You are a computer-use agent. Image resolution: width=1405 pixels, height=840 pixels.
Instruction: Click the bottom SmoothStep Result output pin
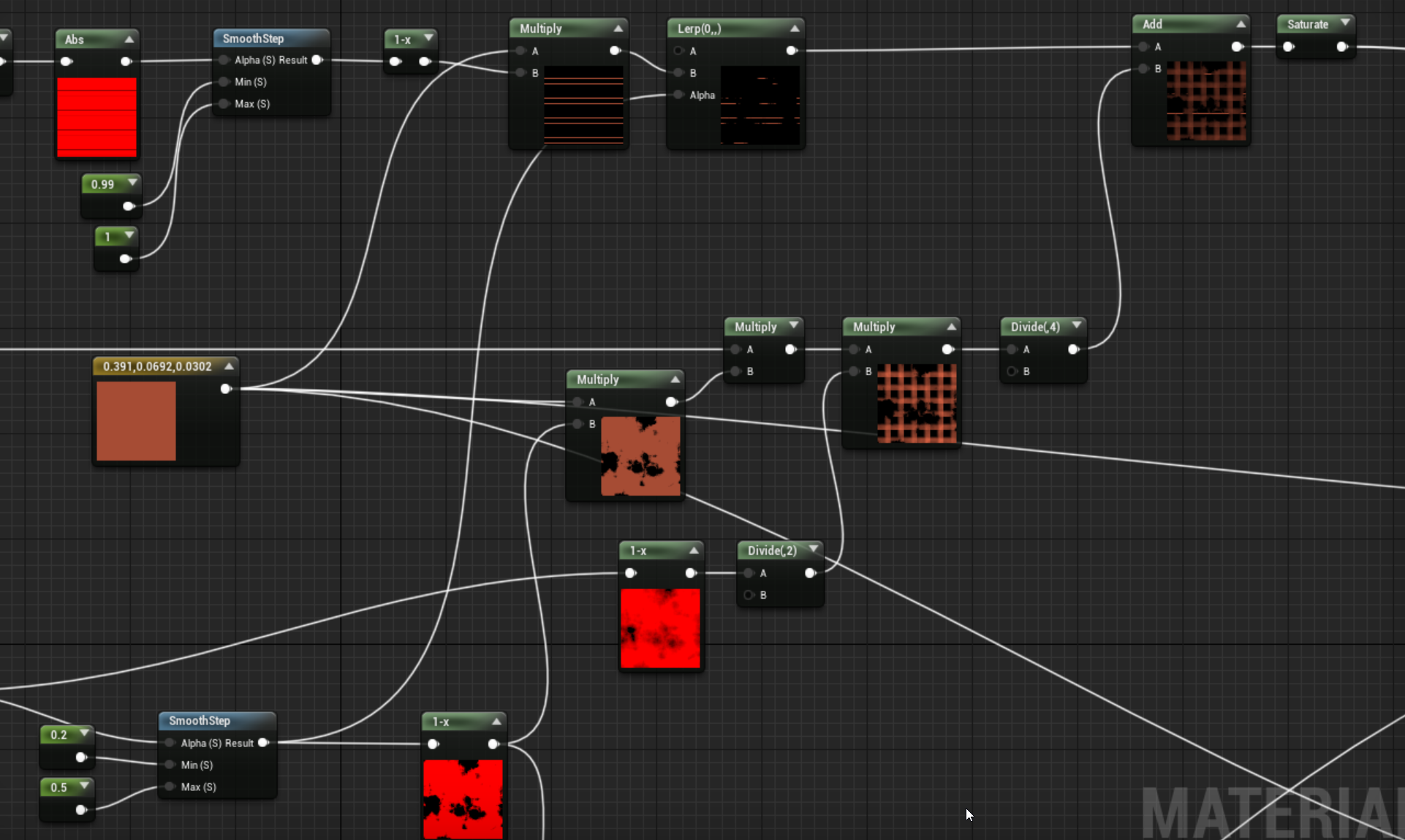click(263, 743)
